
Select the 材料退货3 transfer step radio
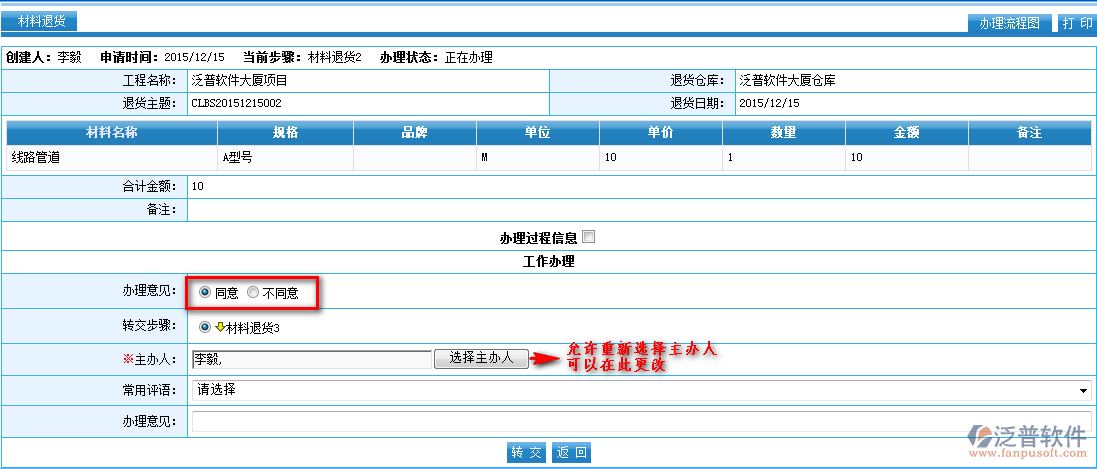[x=205, y=327]
